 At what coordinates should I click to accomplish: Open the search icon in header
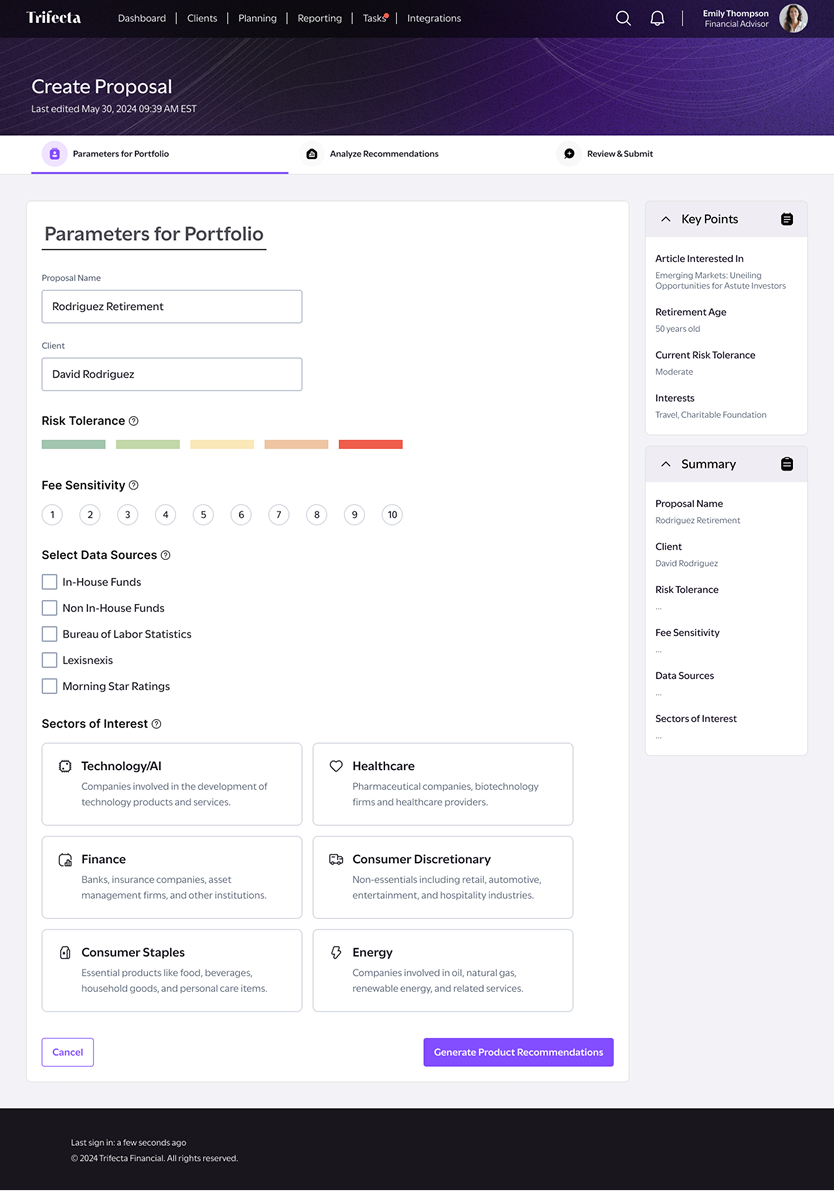pyautogui.click(x=623, y=18)
